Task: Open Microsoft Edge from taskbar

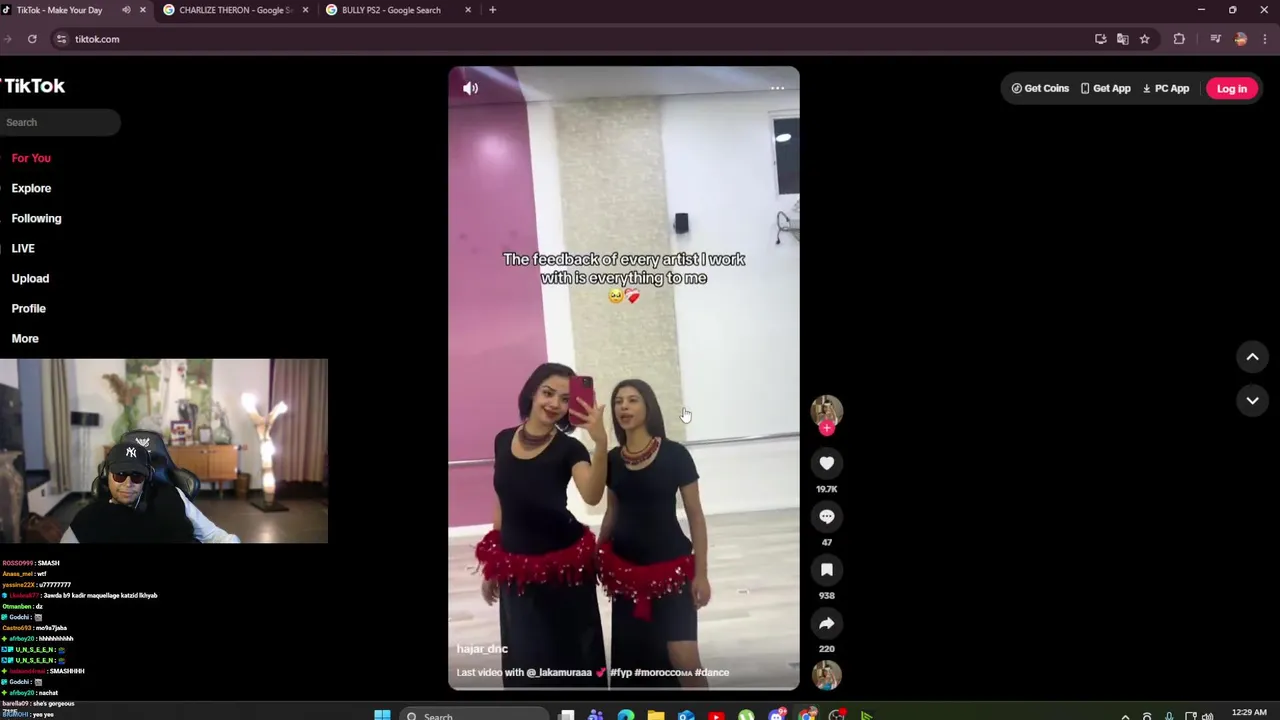Action: 625,715
